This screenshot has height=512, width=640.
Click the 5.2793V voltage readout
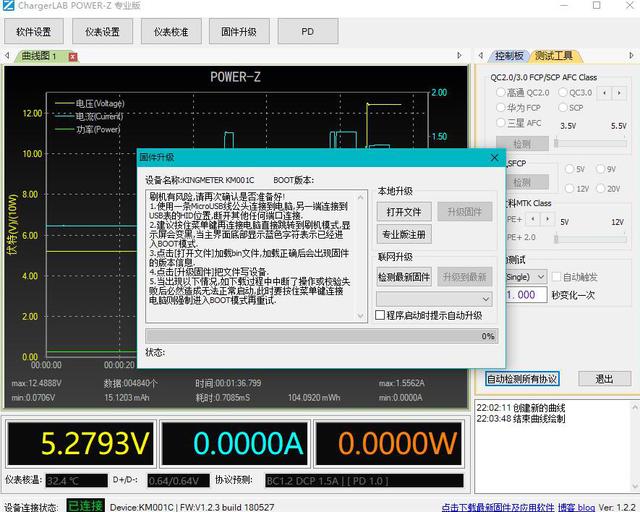80,444
